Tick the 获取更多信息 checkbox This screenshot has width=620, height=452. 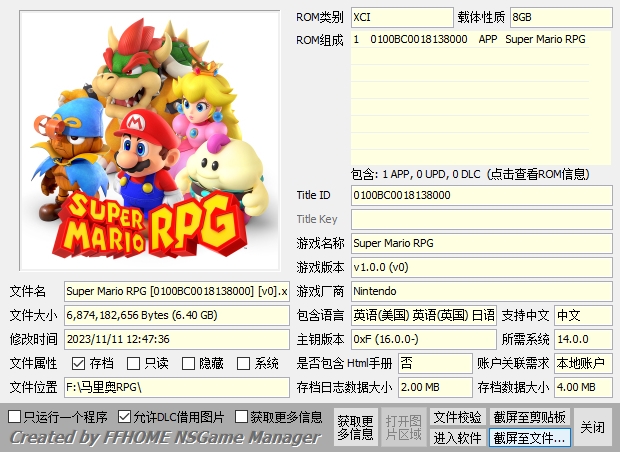(x=241, y=416)
